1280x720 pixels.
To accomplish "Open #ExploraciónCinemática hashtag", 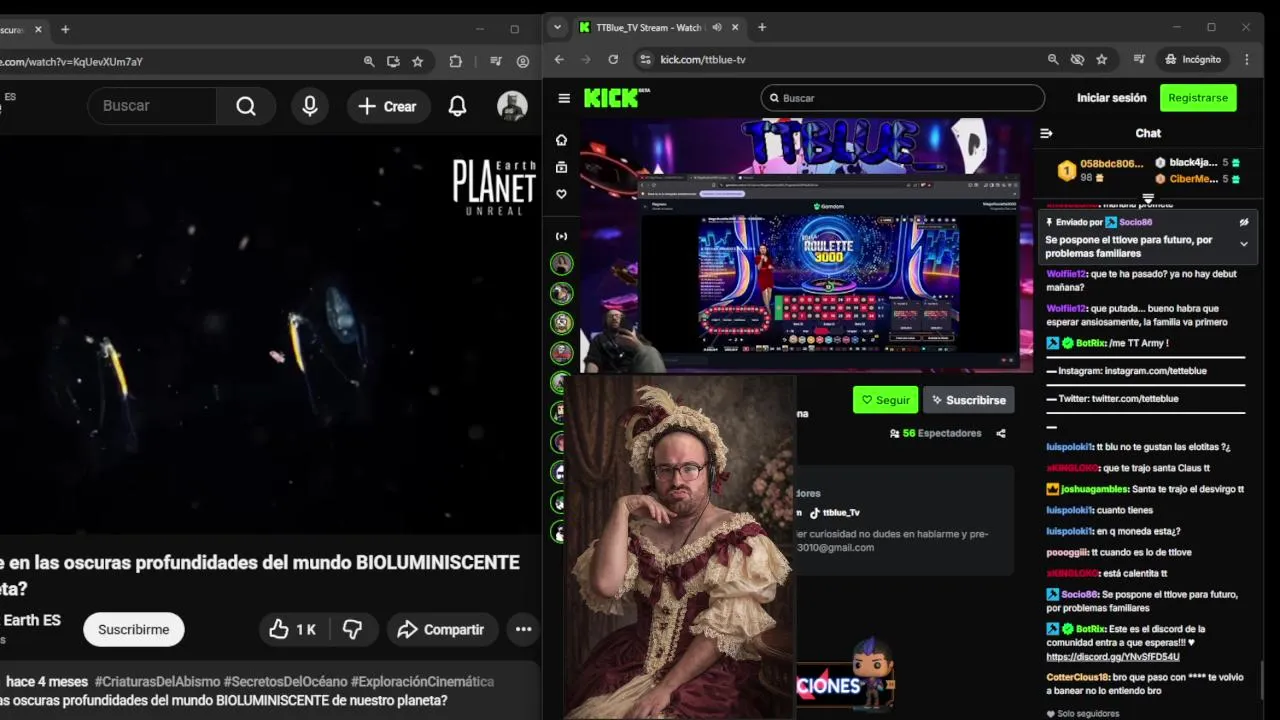I will point(422,682).
